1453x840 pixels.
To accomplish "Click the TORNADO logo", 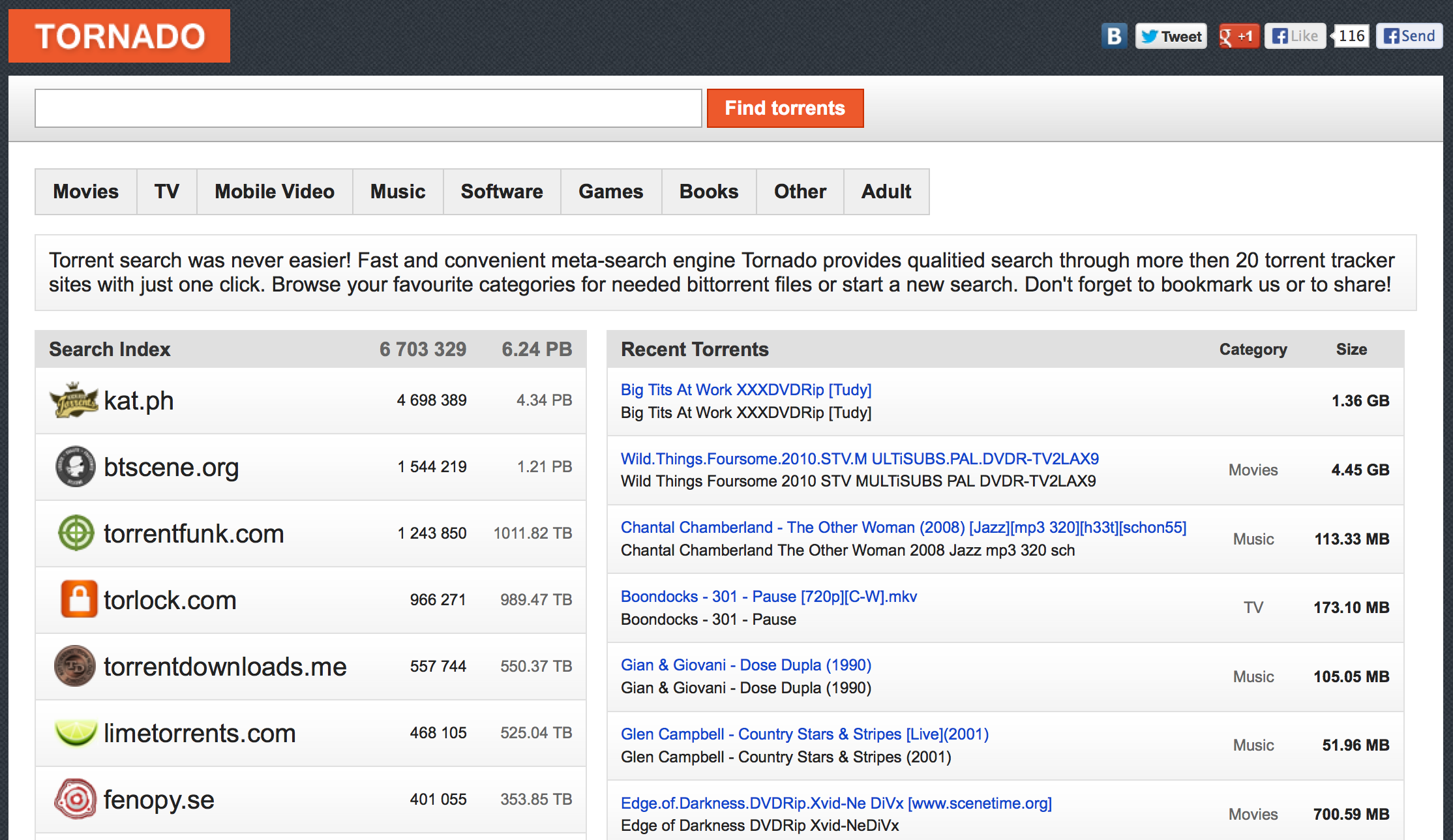I will pyautogui.click(x=119, y=36).
